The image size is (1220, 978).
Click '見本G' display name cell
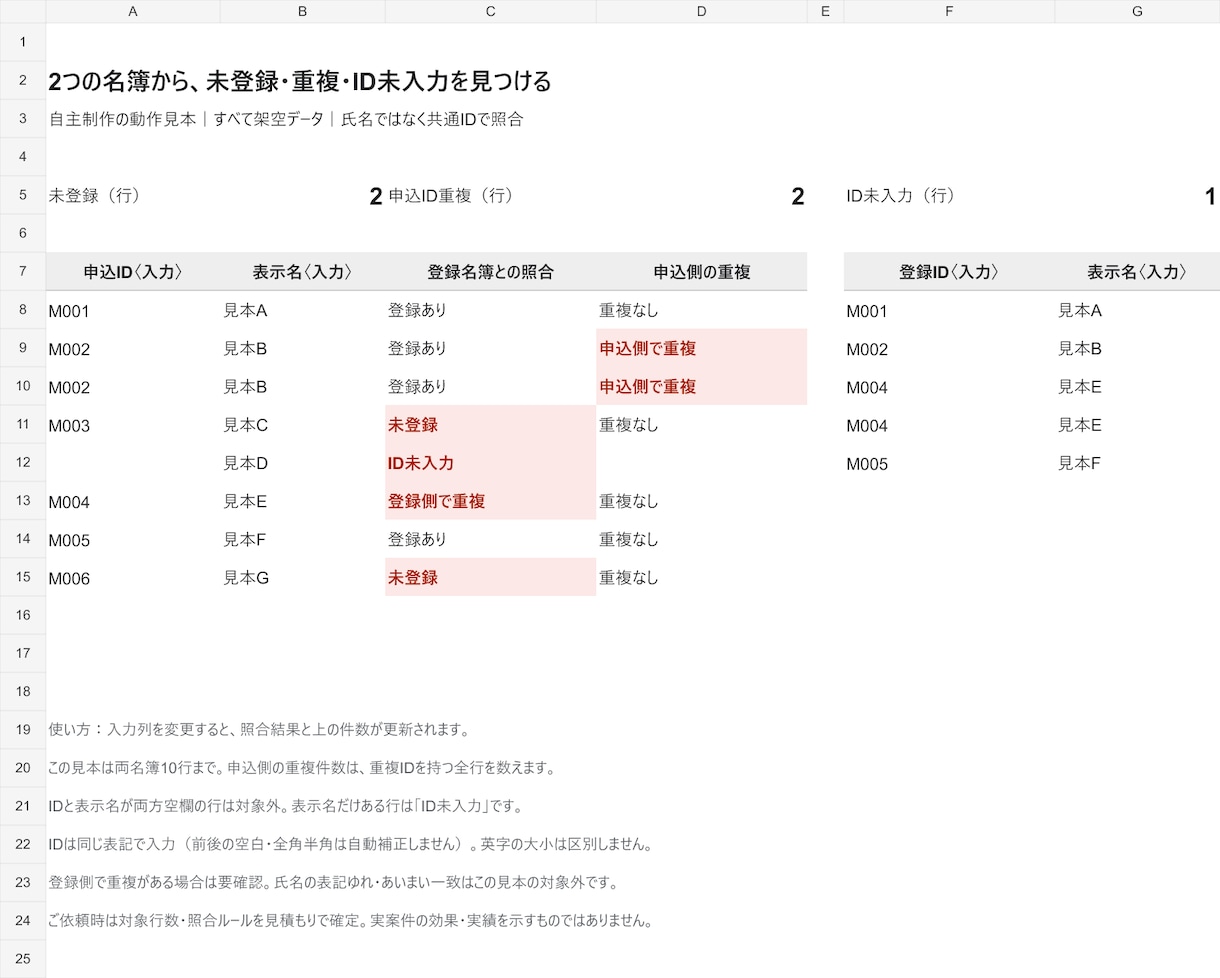point(302,577)
